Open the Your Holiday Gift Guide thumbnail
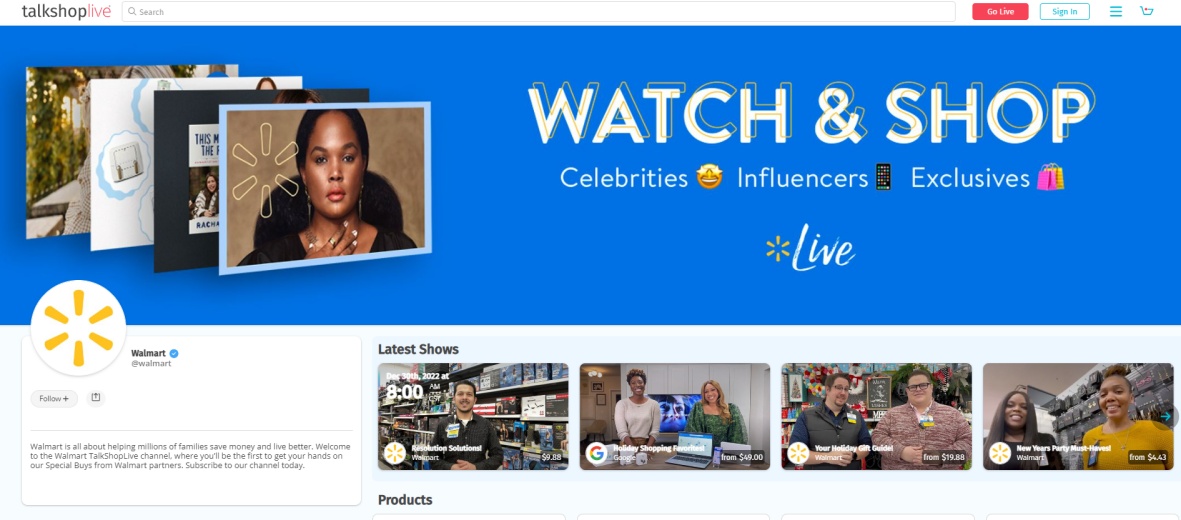The width and height of the screenshot is (1181, 520). point(877,416)
